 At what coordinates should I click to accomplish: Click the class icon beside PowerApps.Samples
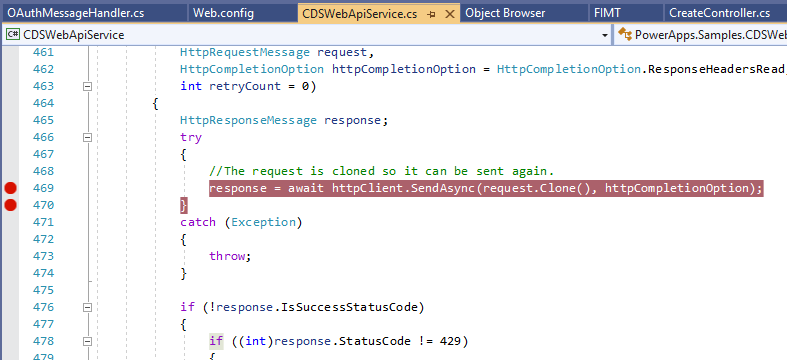[x=625, y=35]
